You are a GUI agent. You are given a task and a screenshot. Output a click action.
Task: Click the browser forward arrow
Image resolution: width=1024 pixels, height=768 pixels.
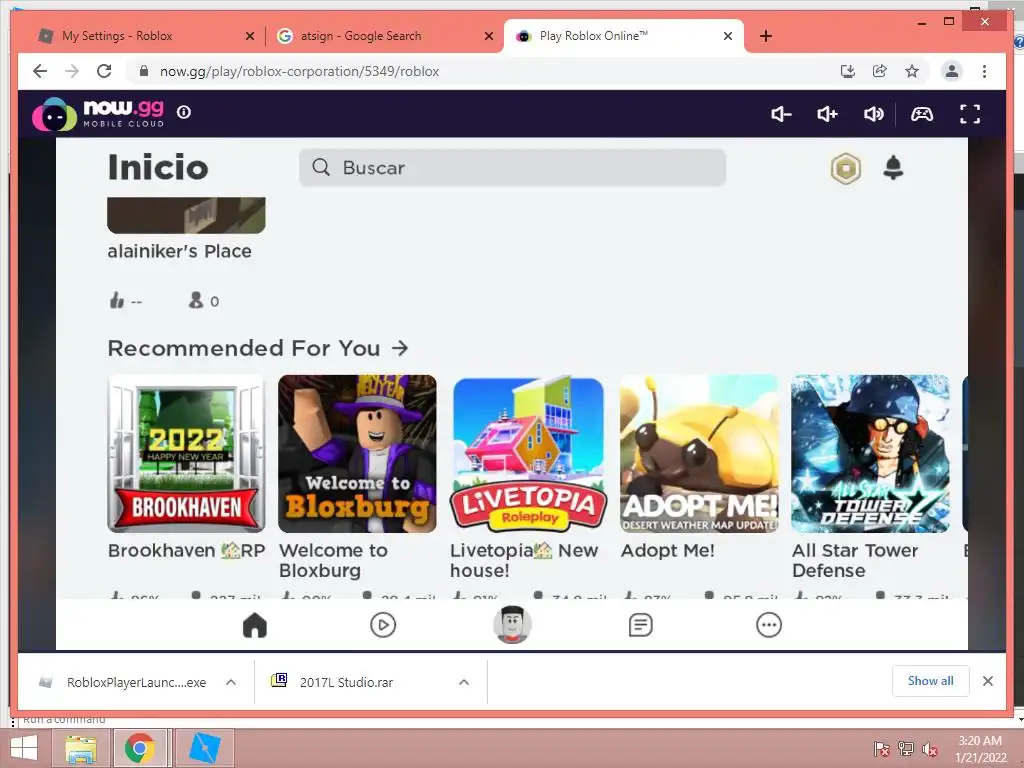click(72, 71)
